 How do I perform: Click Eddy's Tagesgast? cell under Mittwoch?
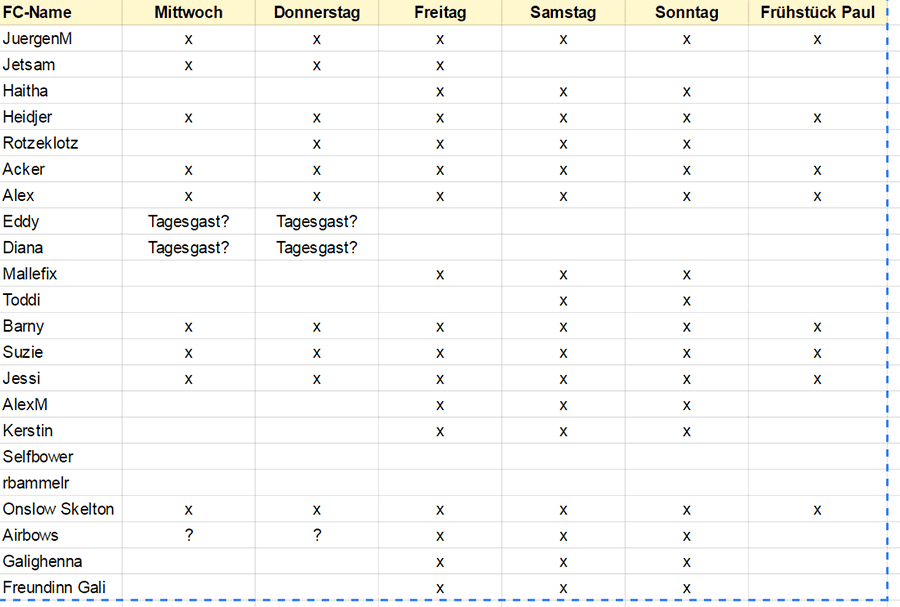pos(189,221)
